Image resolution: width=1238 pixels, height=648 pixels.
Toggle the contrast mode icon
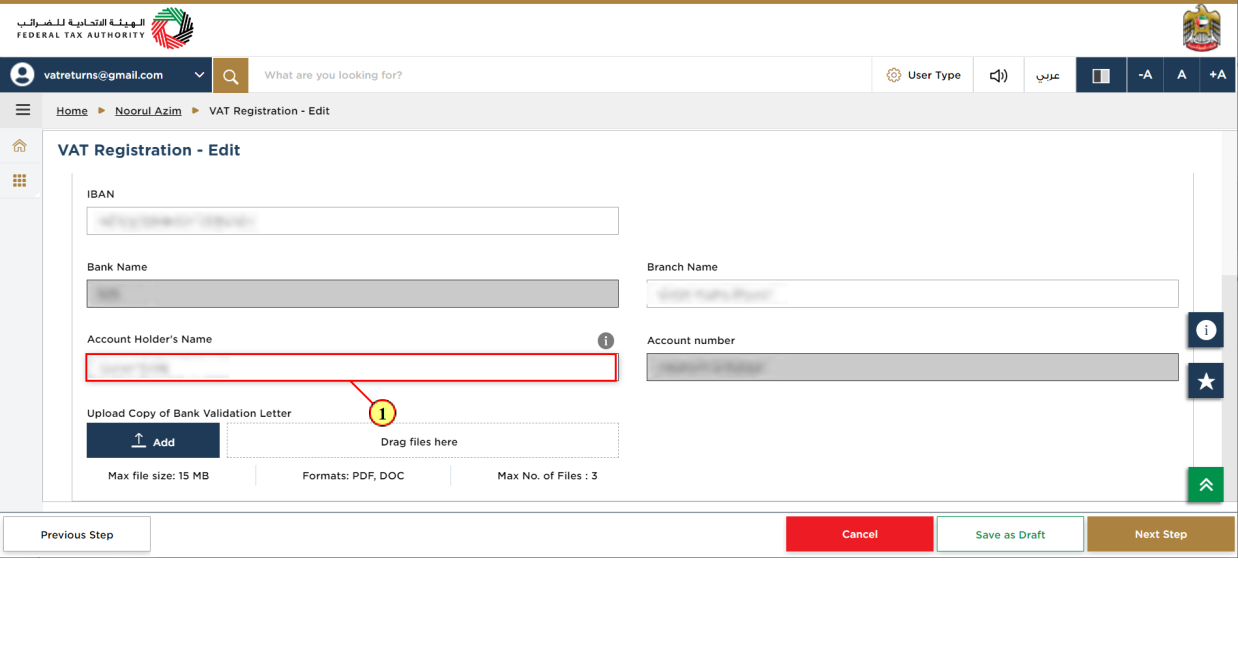click(1101, 75)
